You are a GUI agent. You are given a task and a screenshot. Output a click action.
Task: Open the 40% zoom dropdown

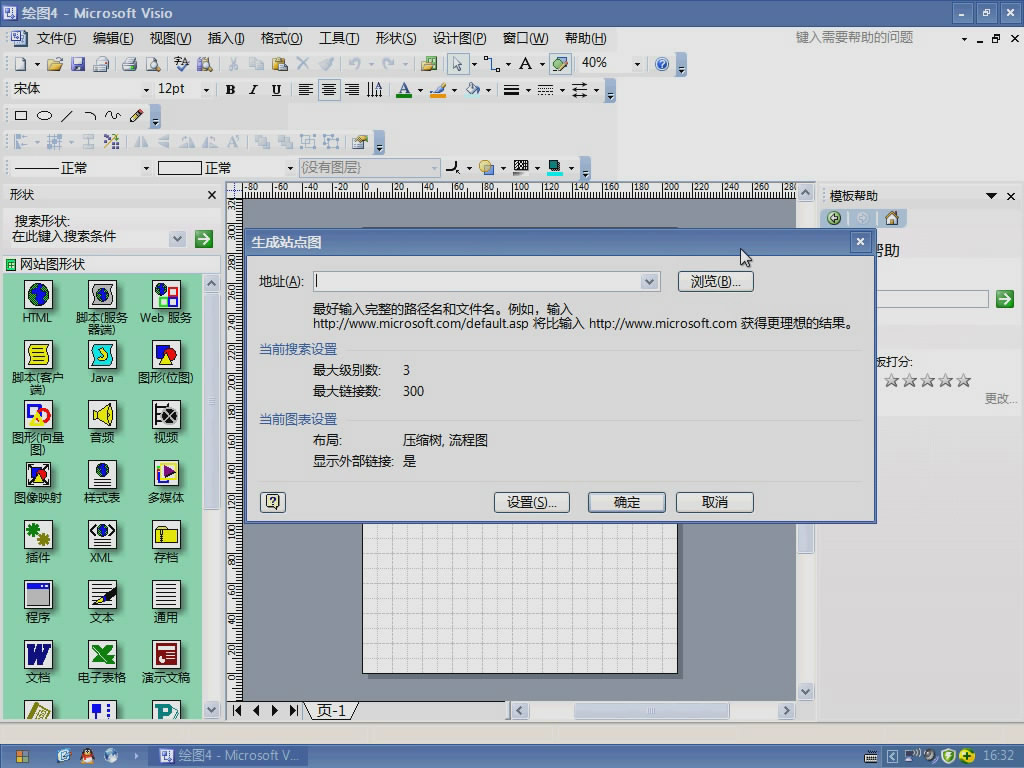[x=637, y=64]
